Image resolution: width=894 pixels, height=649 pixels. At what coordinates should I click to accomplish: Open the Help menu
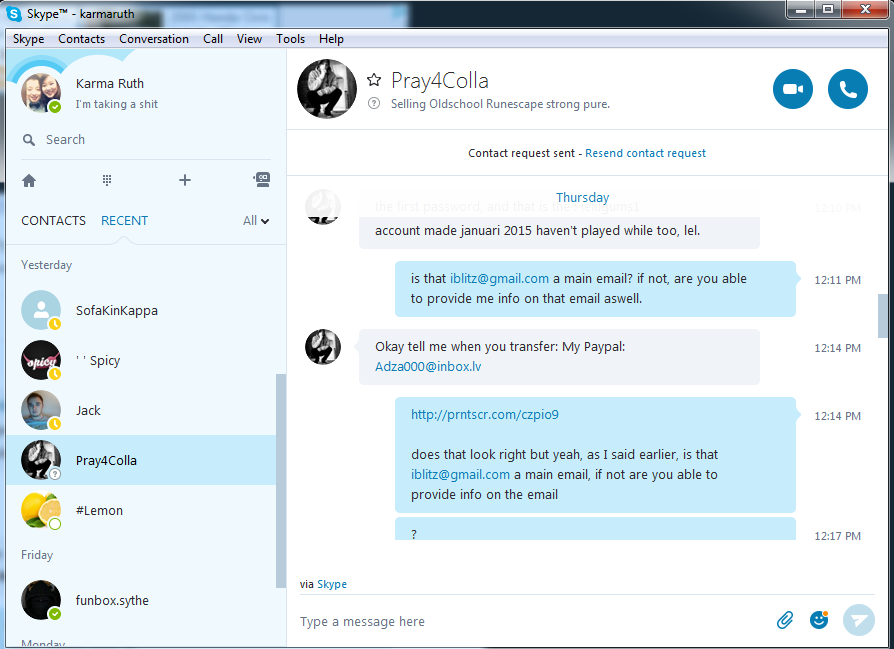[331, 39]
